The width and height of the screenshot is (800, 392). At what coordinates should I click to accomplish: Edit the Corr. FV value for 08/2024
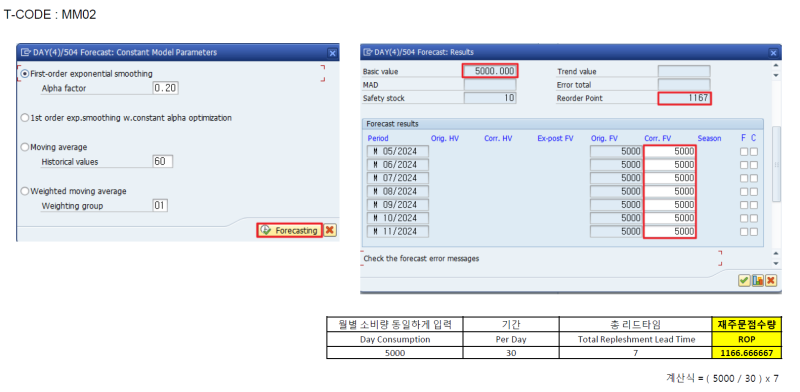point(670,191)
